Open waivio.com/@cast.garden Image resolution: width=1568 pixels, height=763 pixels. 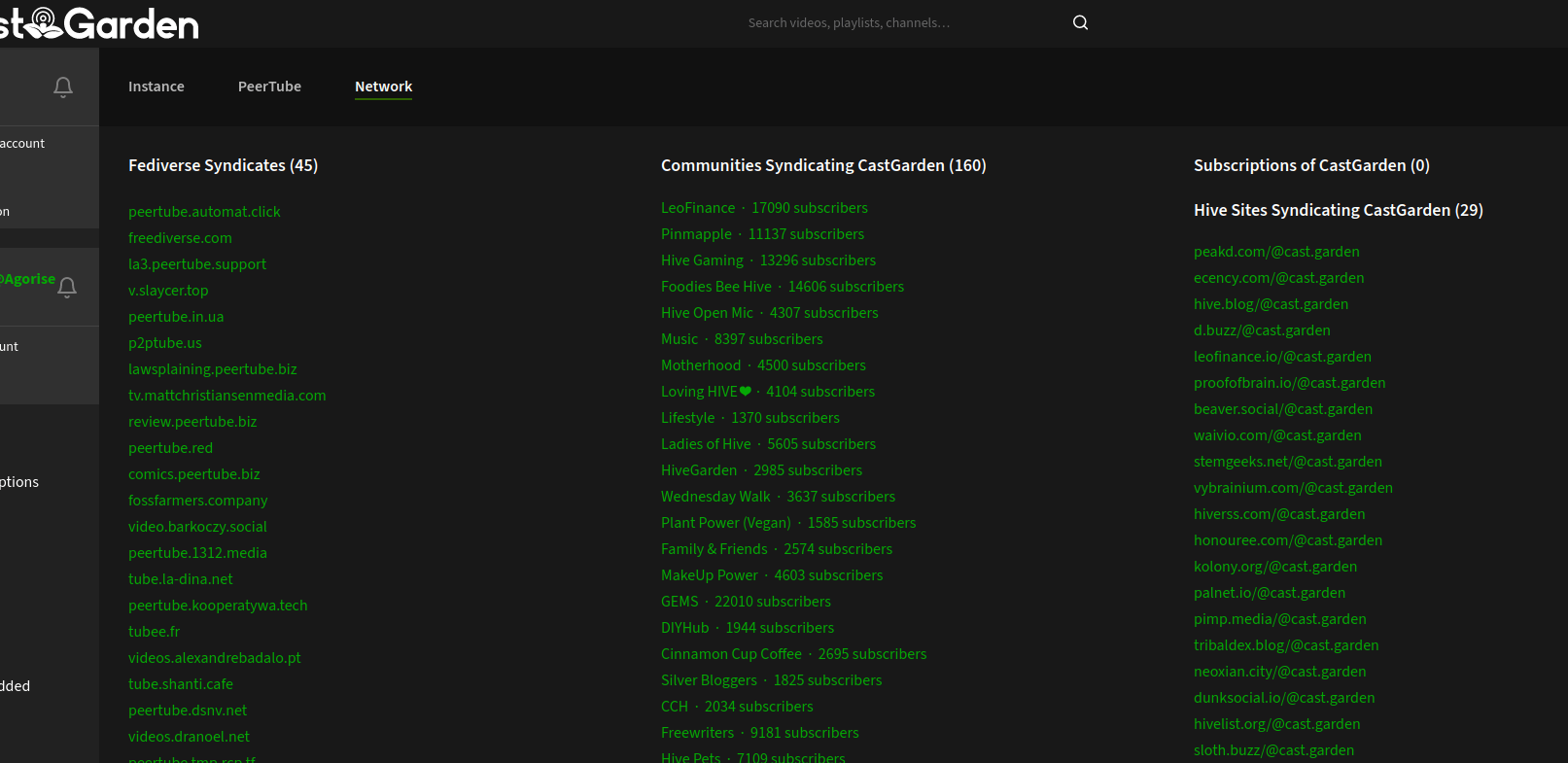[x=1277, y=435]
